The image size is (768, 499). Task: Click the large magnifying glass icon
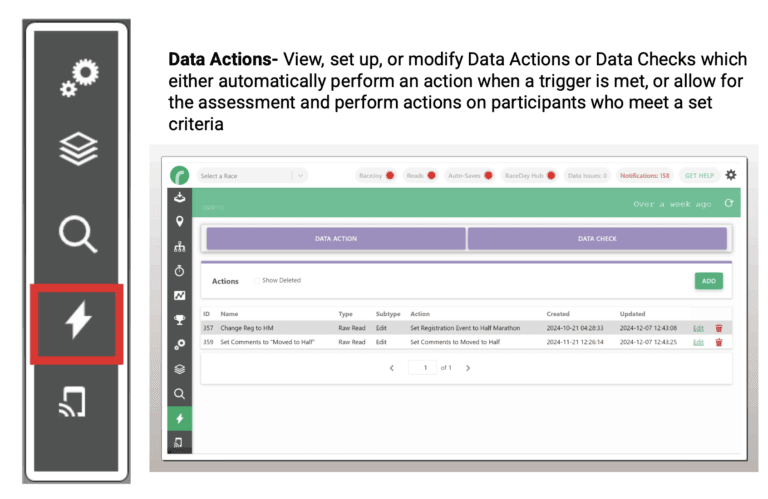[x=77, y=235]
